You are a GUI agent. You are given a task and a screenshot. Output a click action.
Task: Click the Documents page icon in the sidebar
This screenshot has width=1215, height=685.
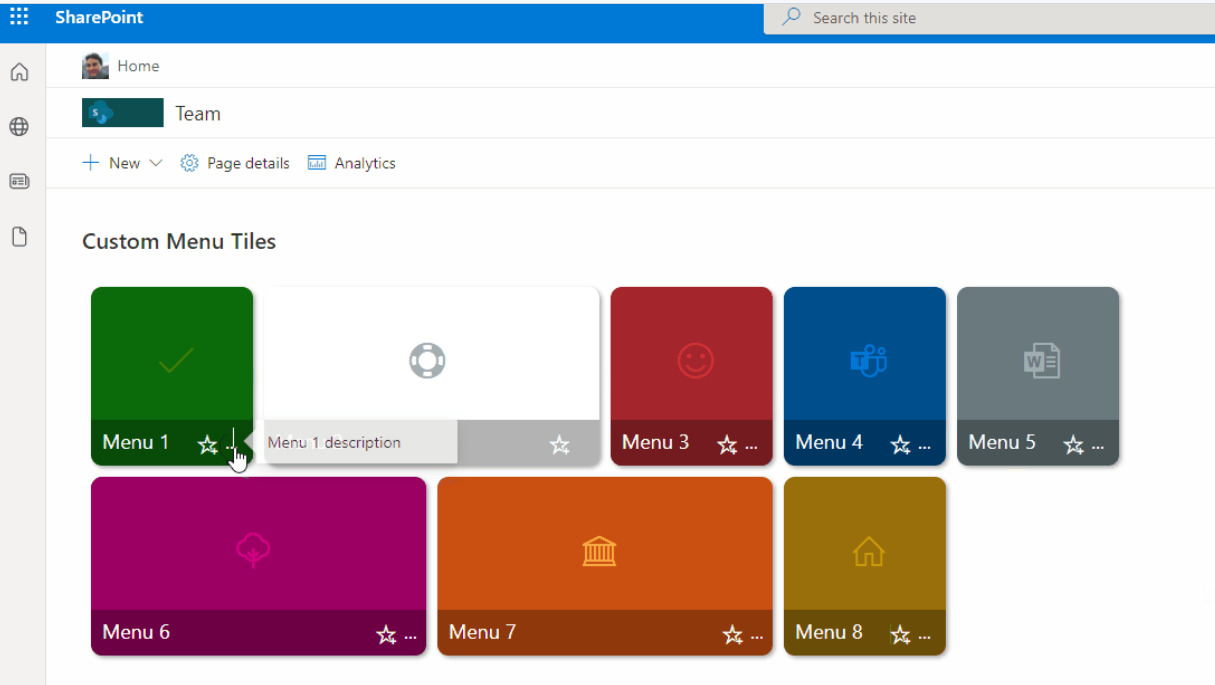point(19,236)
